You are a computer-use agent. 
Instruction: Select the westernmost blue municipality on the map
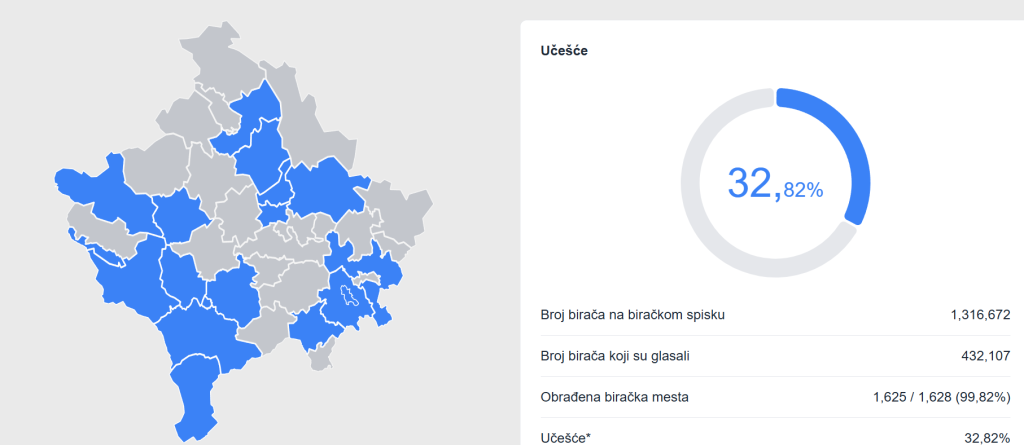tap(90, 188)
